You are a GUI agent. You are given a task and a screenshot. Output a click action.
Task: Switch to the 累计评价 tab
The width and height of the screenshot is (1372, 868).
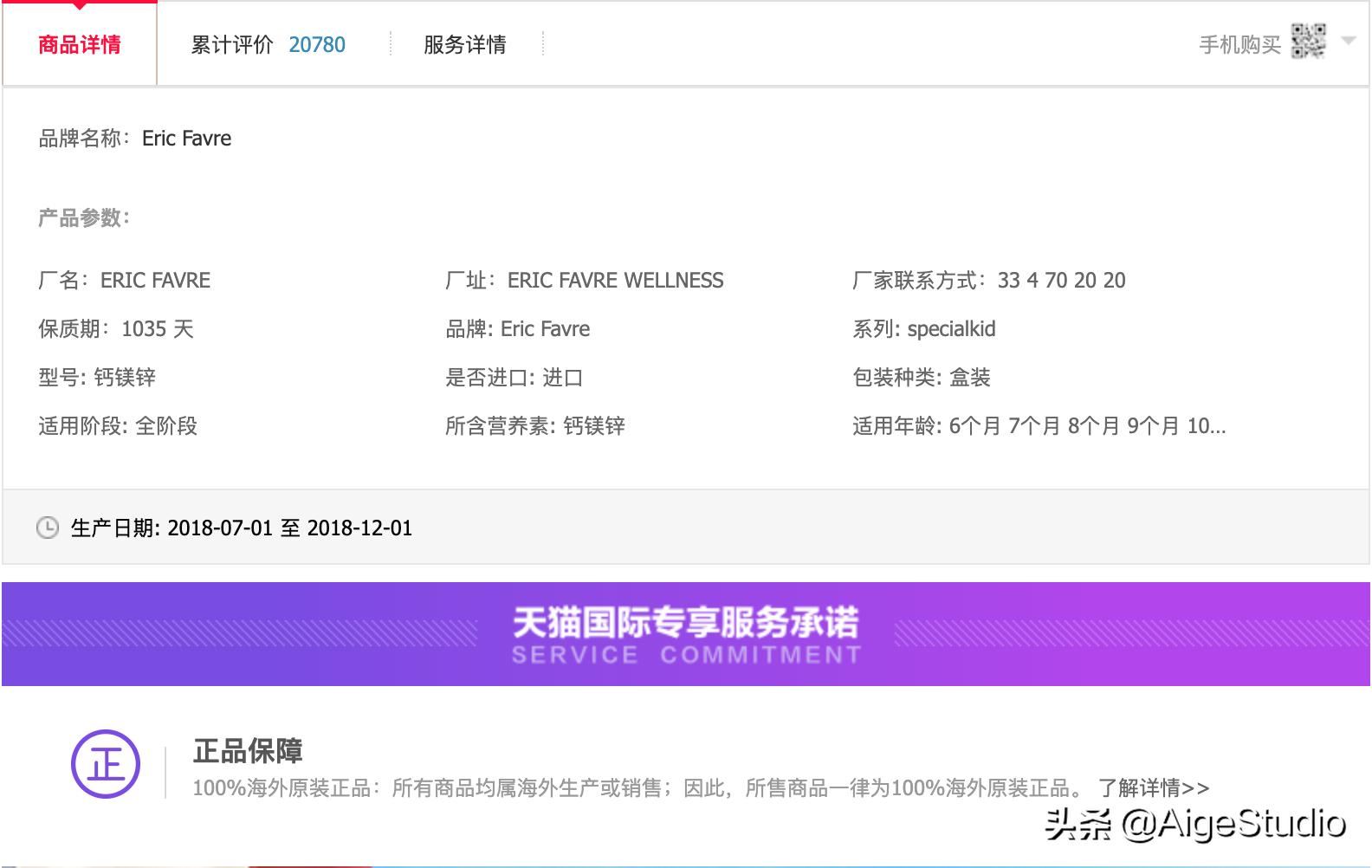point(231,45)
